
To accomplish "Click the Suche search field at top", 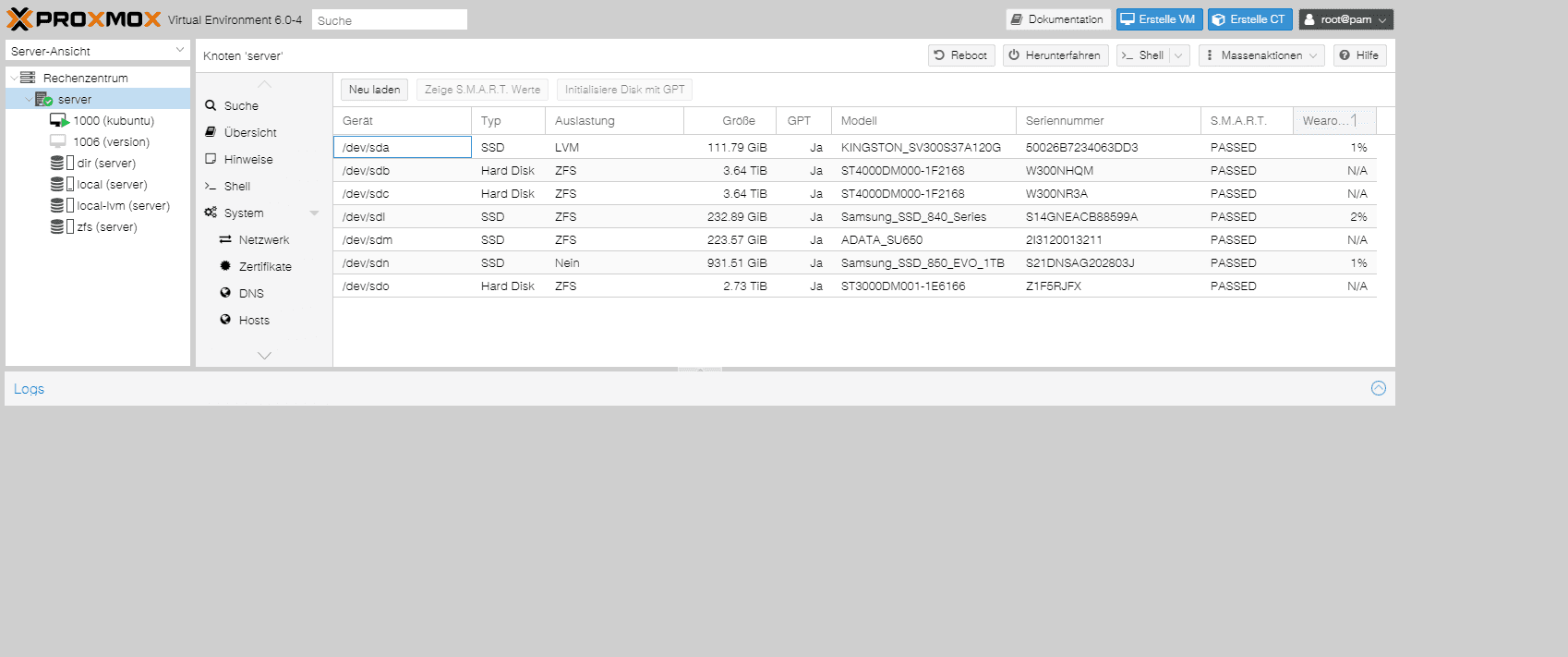I will click(390, 19).
